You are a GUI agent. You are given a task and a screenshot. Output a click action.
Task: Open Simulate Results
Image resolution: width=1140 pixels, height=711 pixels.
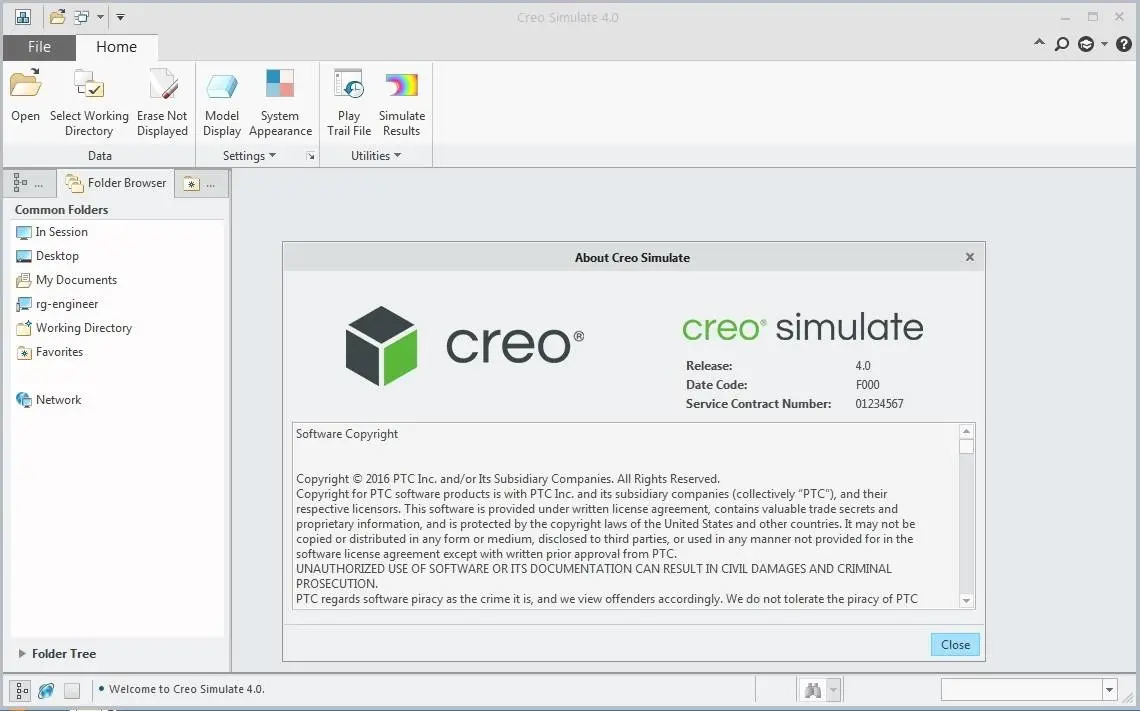click(402, 103)
